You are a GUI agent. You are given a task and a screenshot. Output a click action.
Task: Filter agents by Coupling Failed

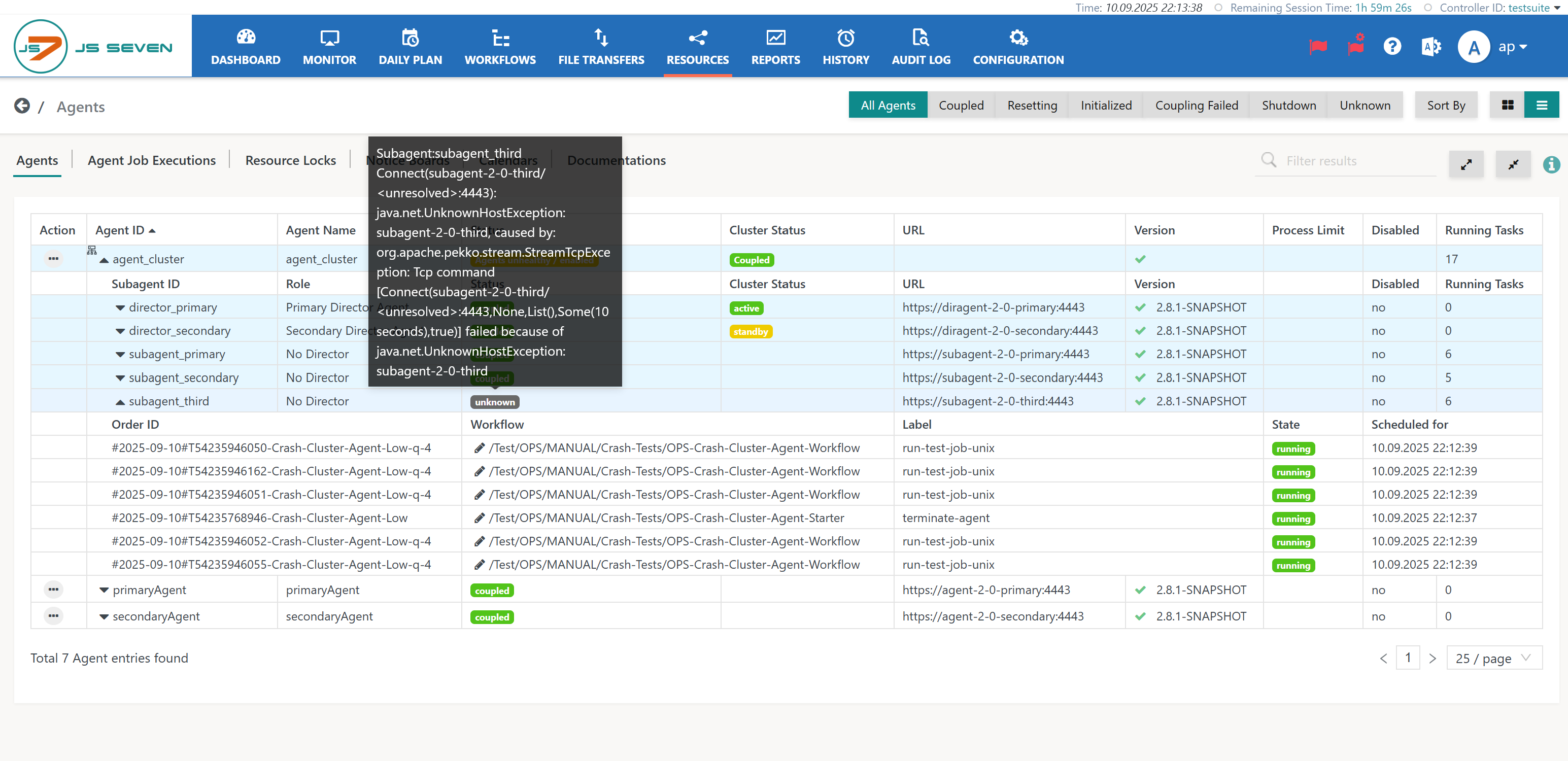click(1196, 105)
